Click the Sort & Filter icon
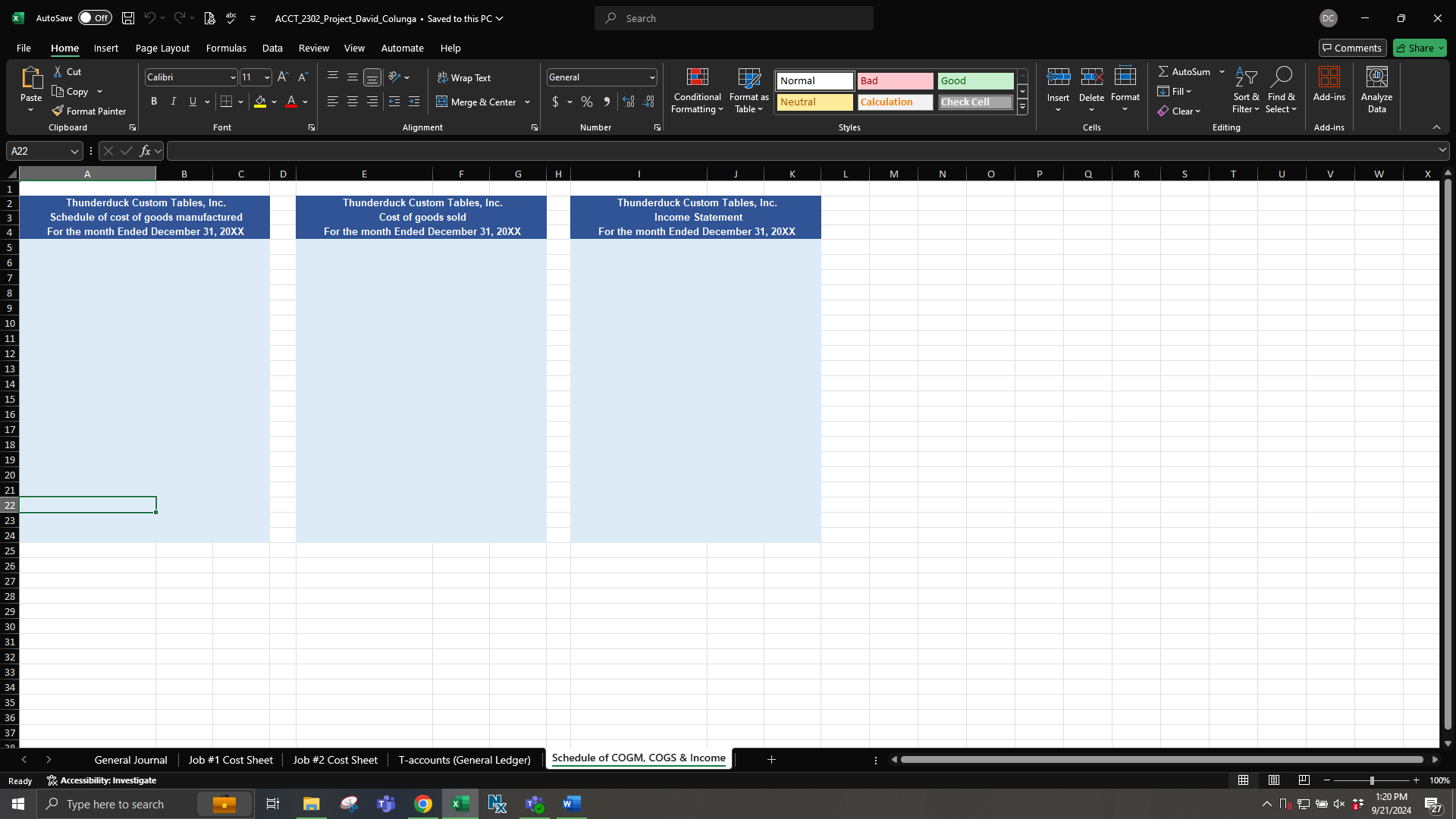The width and height of the screenshot is (1456, 819). pyautogui.click(x=1245, y=78)
